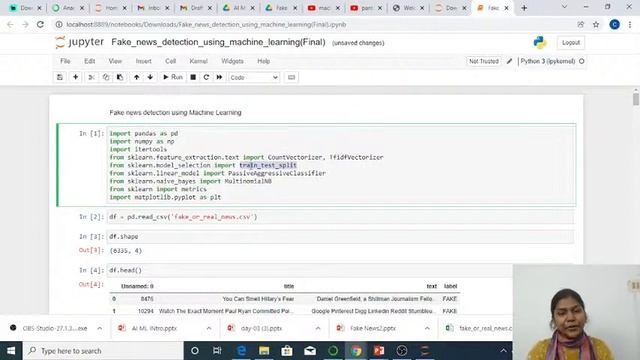Open Task View on taskbar
The height and width of the screenshot is (360, 640).
(x=217, y=351)
